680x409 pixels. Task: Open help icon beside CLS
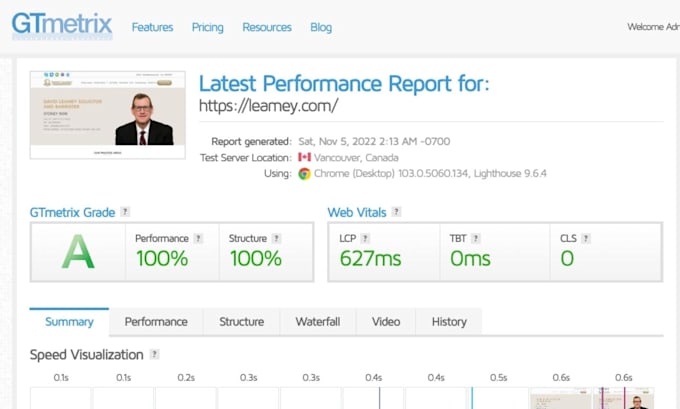coord(585,238)
